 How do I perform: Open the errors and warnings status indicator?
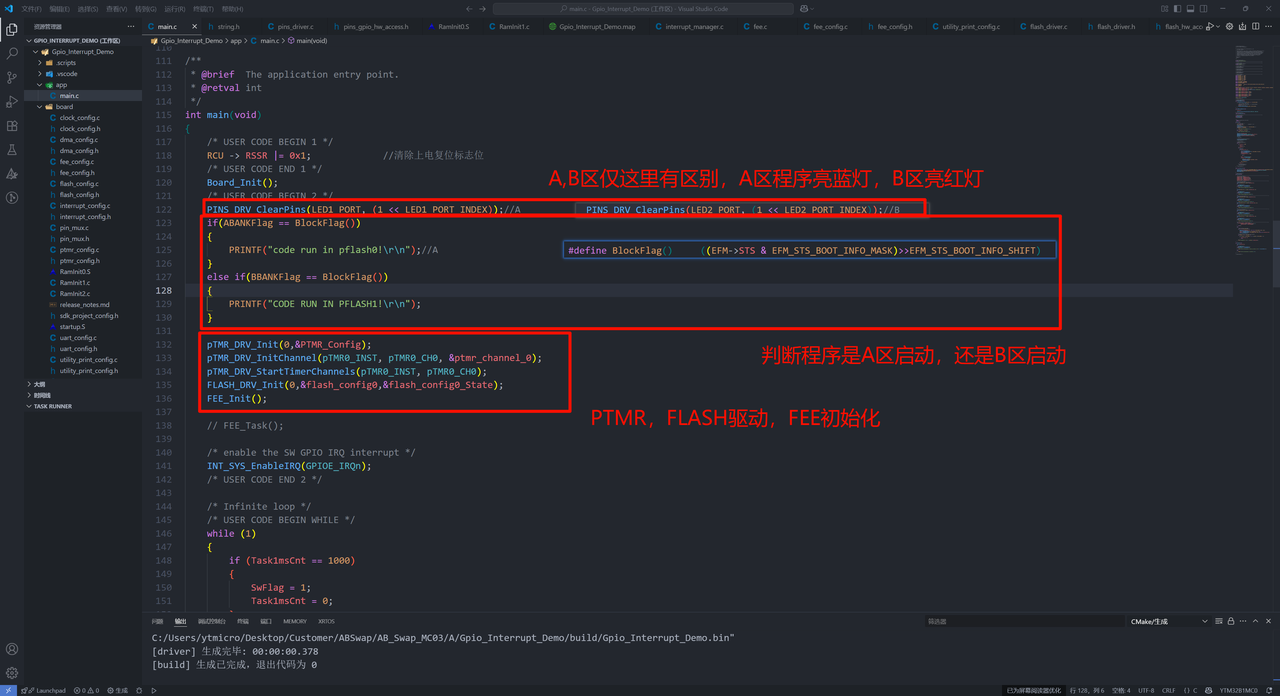86,690
